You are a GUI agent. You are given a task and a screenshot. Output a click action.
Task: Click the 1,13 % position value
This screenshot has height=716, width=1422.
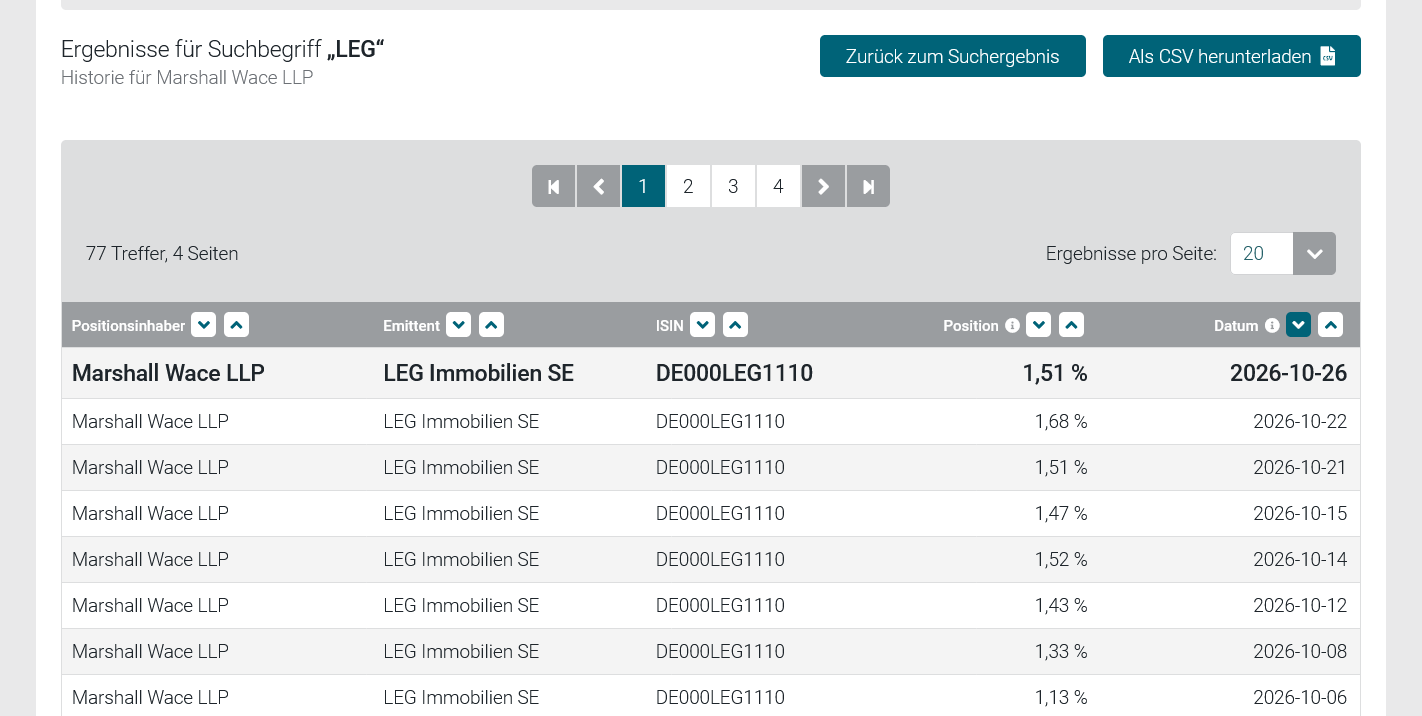pyautogui.click(x=1061, y=698)
